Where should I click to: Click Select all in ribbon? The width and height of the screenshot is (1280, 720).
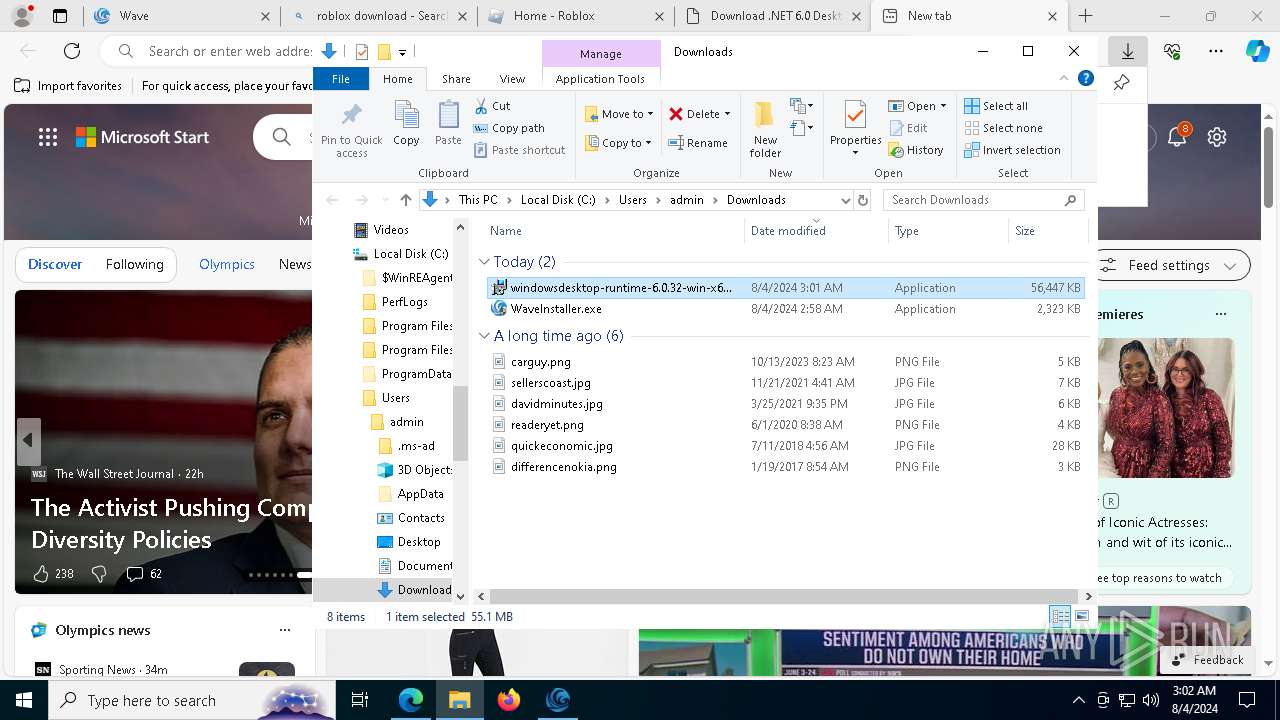(x=996, y=106)
